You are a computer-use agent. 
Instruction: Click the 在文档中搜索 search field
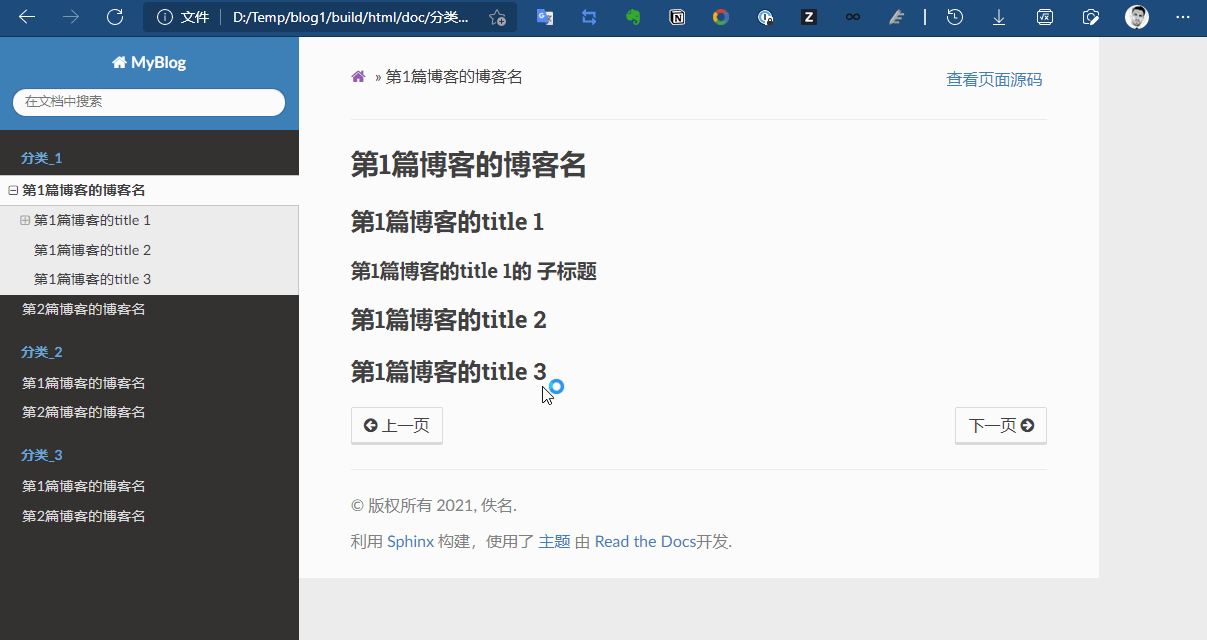point(148,102)
